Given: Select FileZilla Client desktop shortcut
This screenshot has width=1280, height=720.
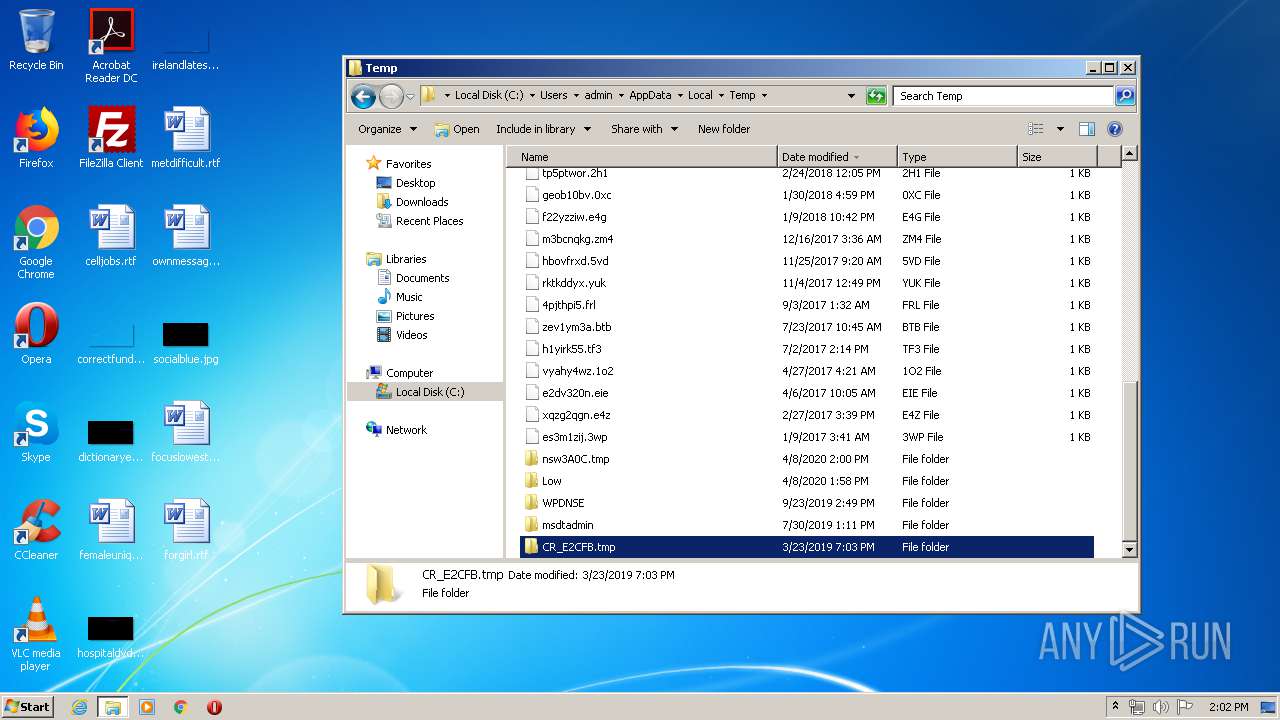Looking at the screenshot, I should 111,138.
